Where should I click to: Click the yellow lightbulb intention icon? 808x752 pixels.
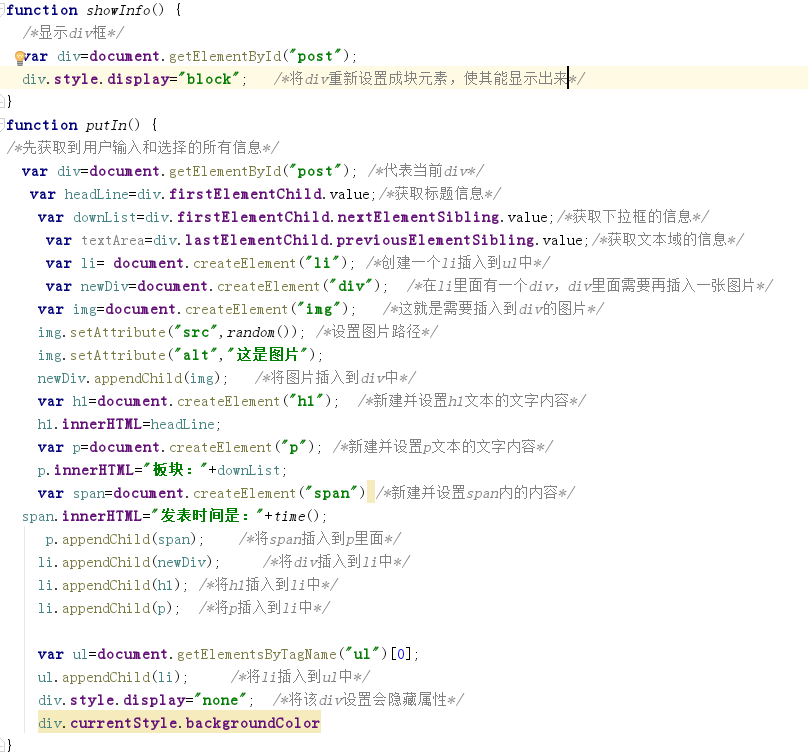point(20,58)
